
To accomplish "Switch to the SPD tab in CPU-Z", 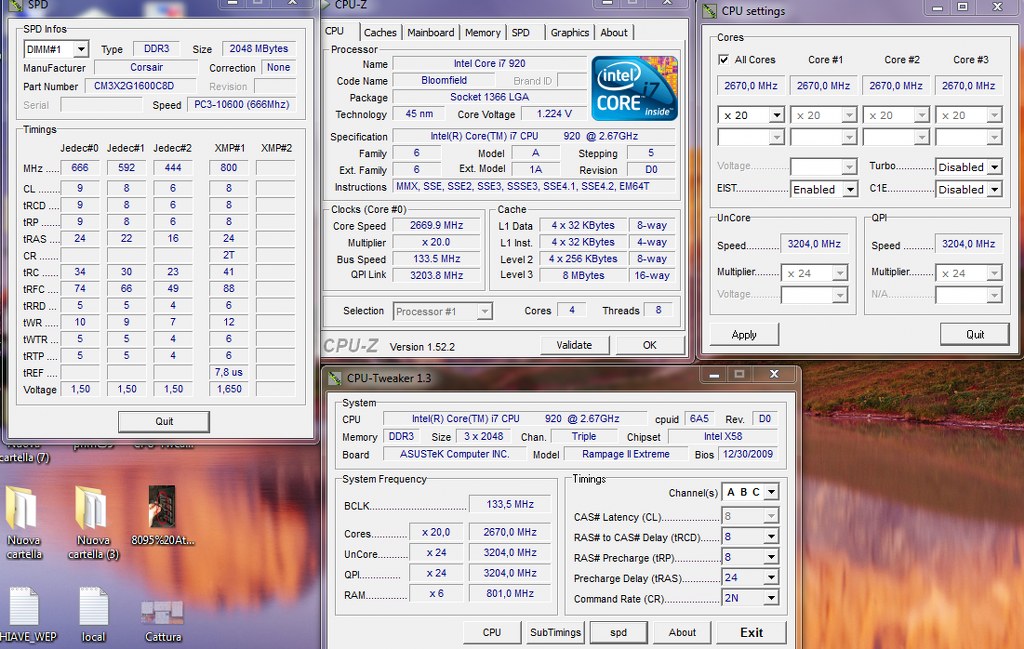I will (520, 33).
